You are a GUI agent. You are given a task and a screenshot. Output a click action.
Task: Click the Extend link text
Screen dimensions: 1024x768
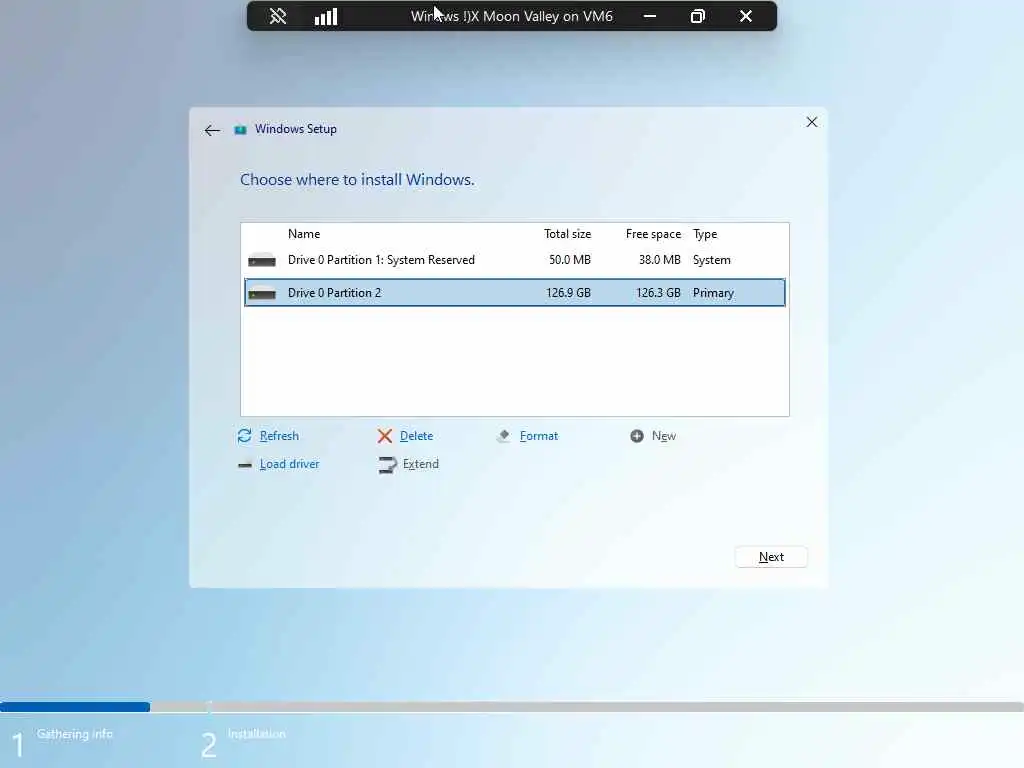[x=421, y=464]
